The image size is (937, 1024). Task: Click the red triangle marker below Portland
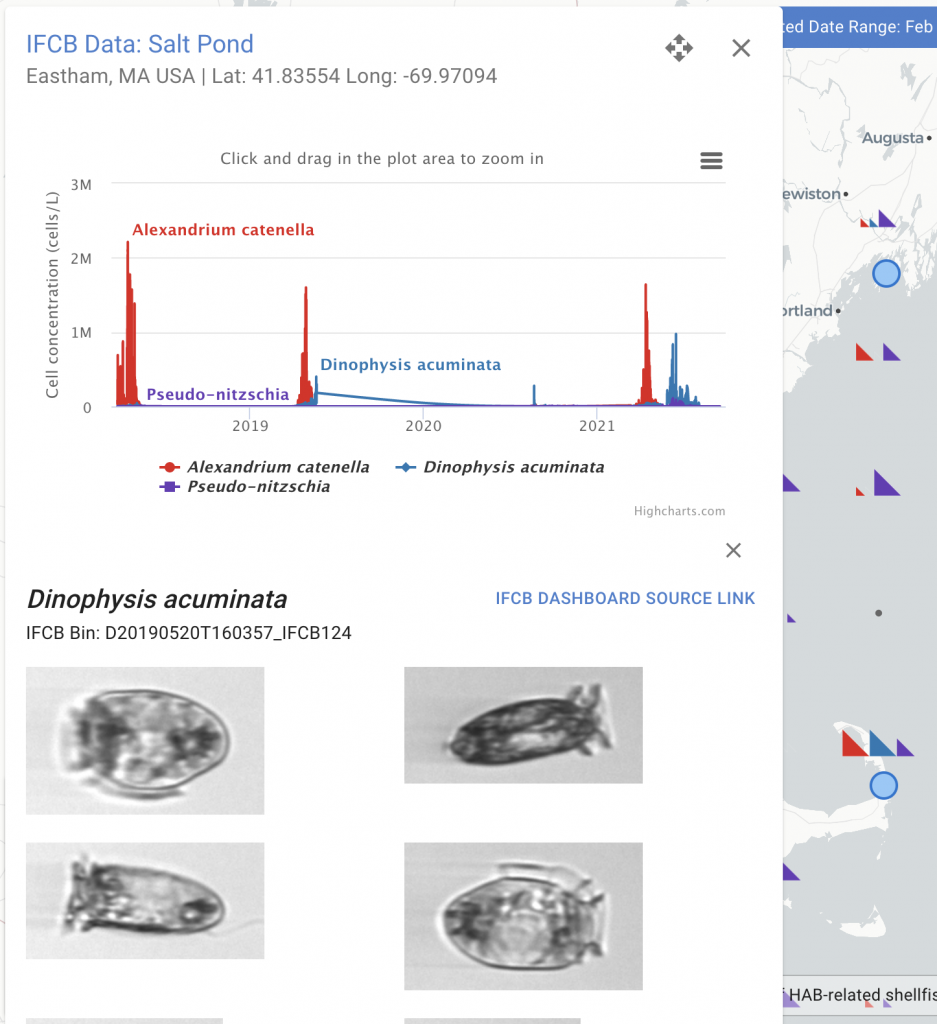click(x=864, y=352)
